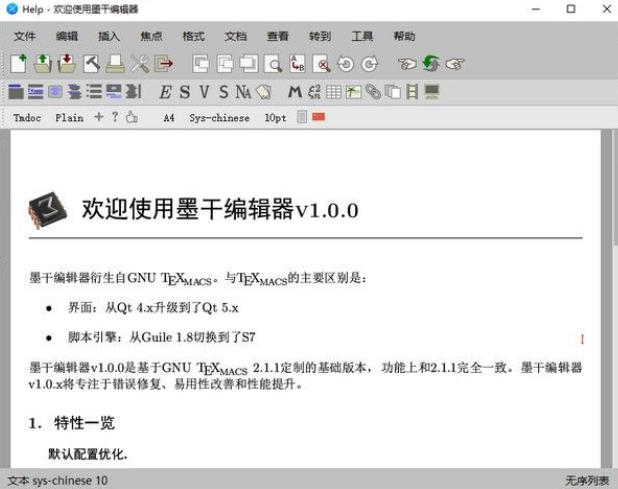Insert a table using grid icon

coord(334,92)
